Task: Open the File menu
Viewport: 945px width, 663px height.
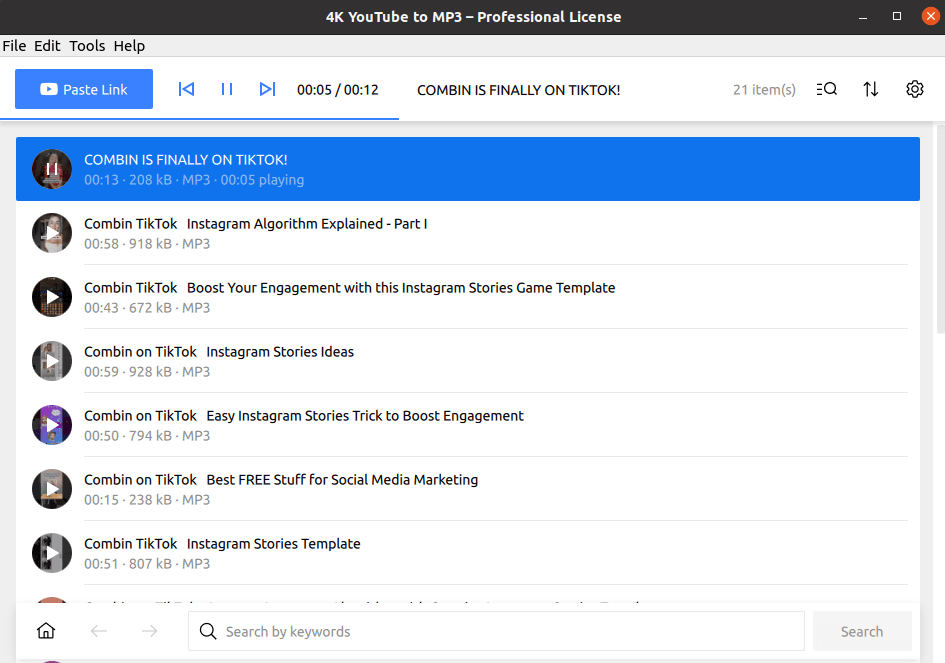Action: click(14, 45)
